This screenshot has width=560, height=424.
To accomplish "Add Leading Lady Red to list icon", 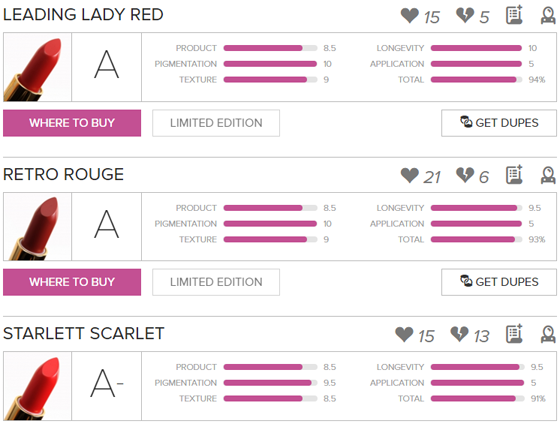I will click(x=514, y=15).
